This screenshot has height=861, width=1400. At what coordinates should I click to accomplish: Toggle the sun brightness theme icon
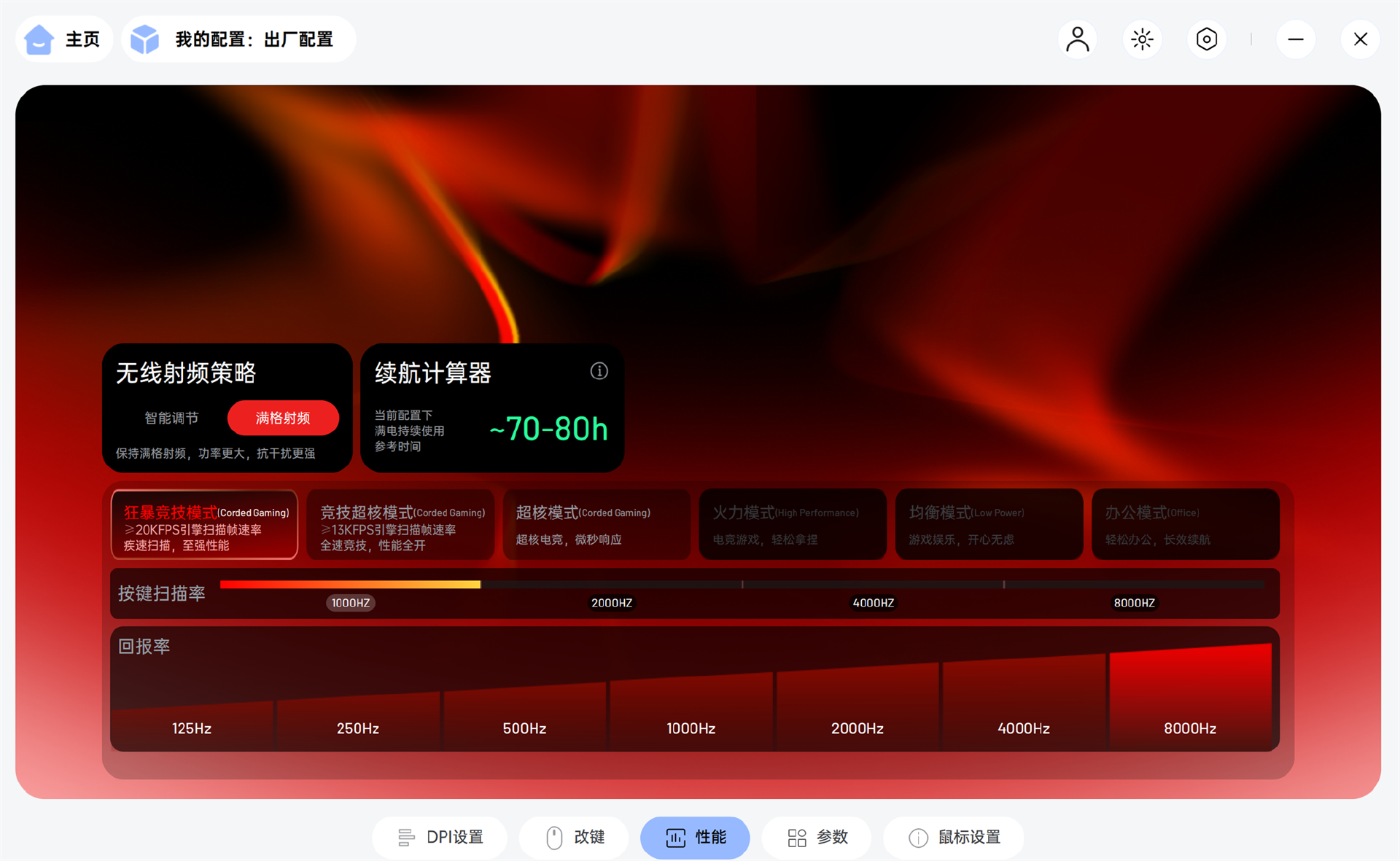1142,39
